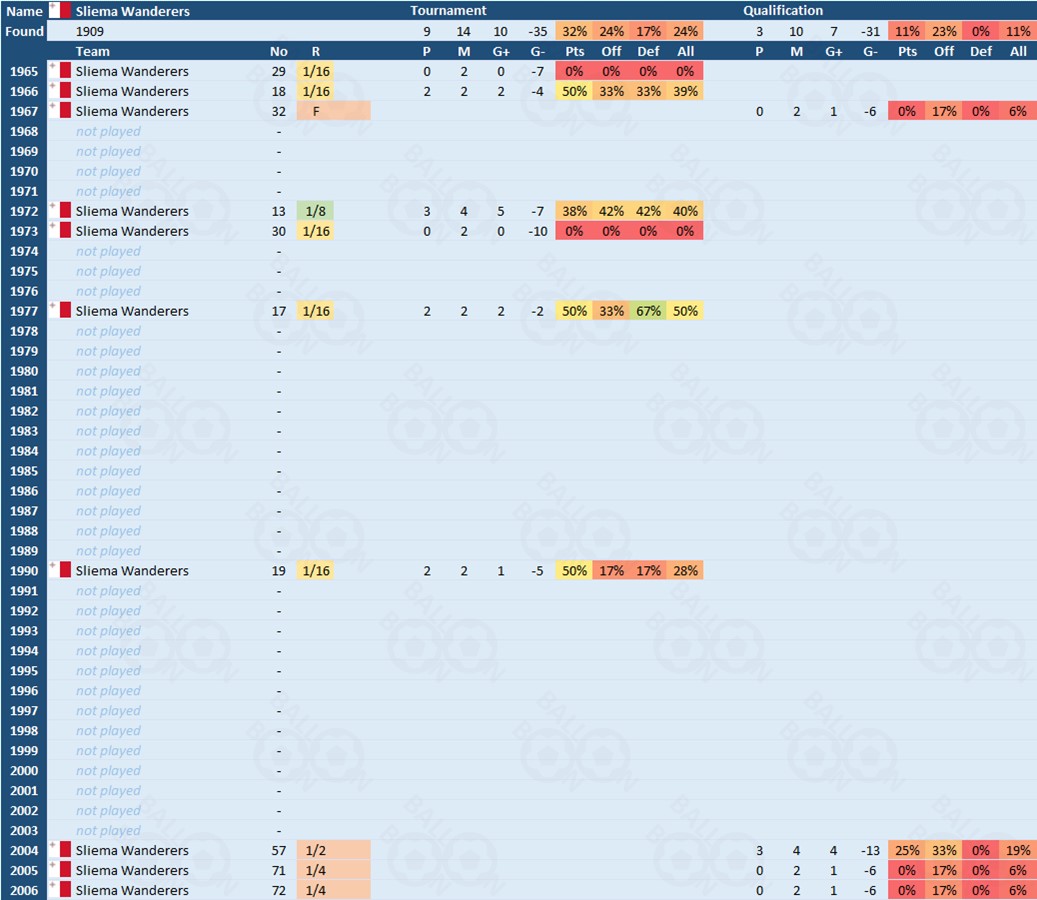This screenshot has height=900, width=1037.
Task: Click the Malta flag in the 1990 row
Action: point(60,571)
